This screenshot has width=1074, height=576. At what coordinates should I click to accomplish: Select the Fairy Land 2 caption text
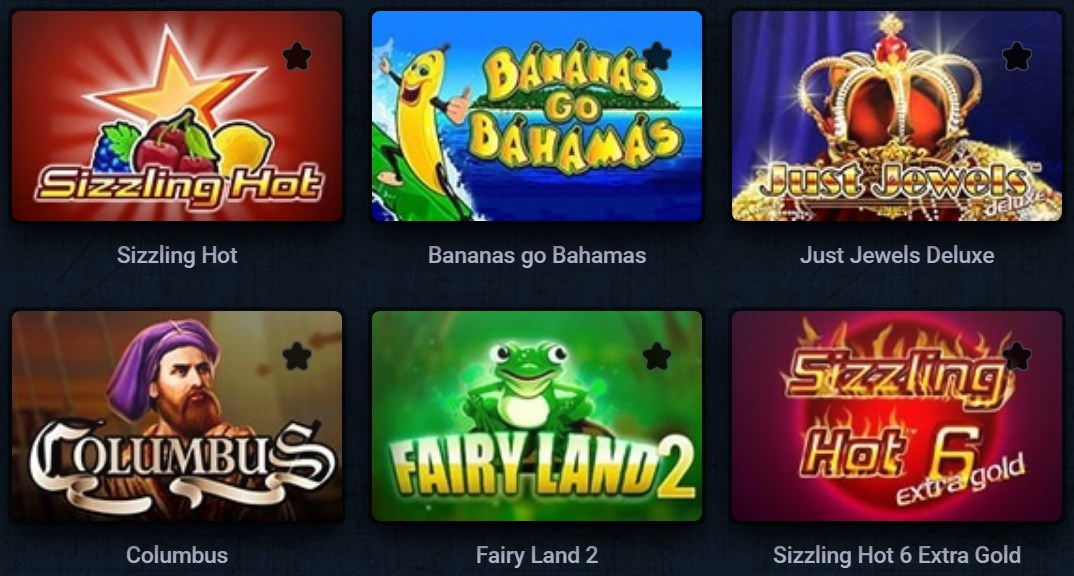coord(537,555)
